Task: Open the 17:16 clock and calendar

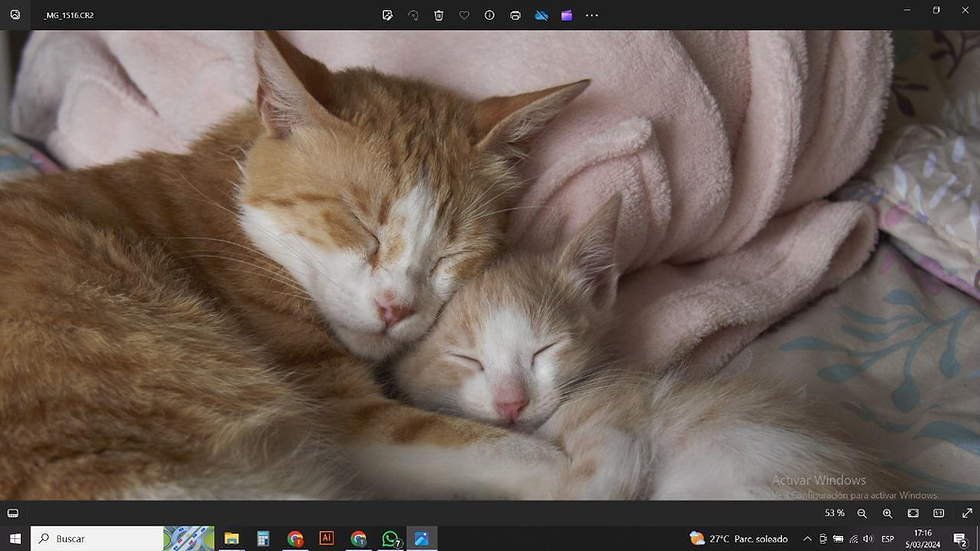Action: pos(923,539)
